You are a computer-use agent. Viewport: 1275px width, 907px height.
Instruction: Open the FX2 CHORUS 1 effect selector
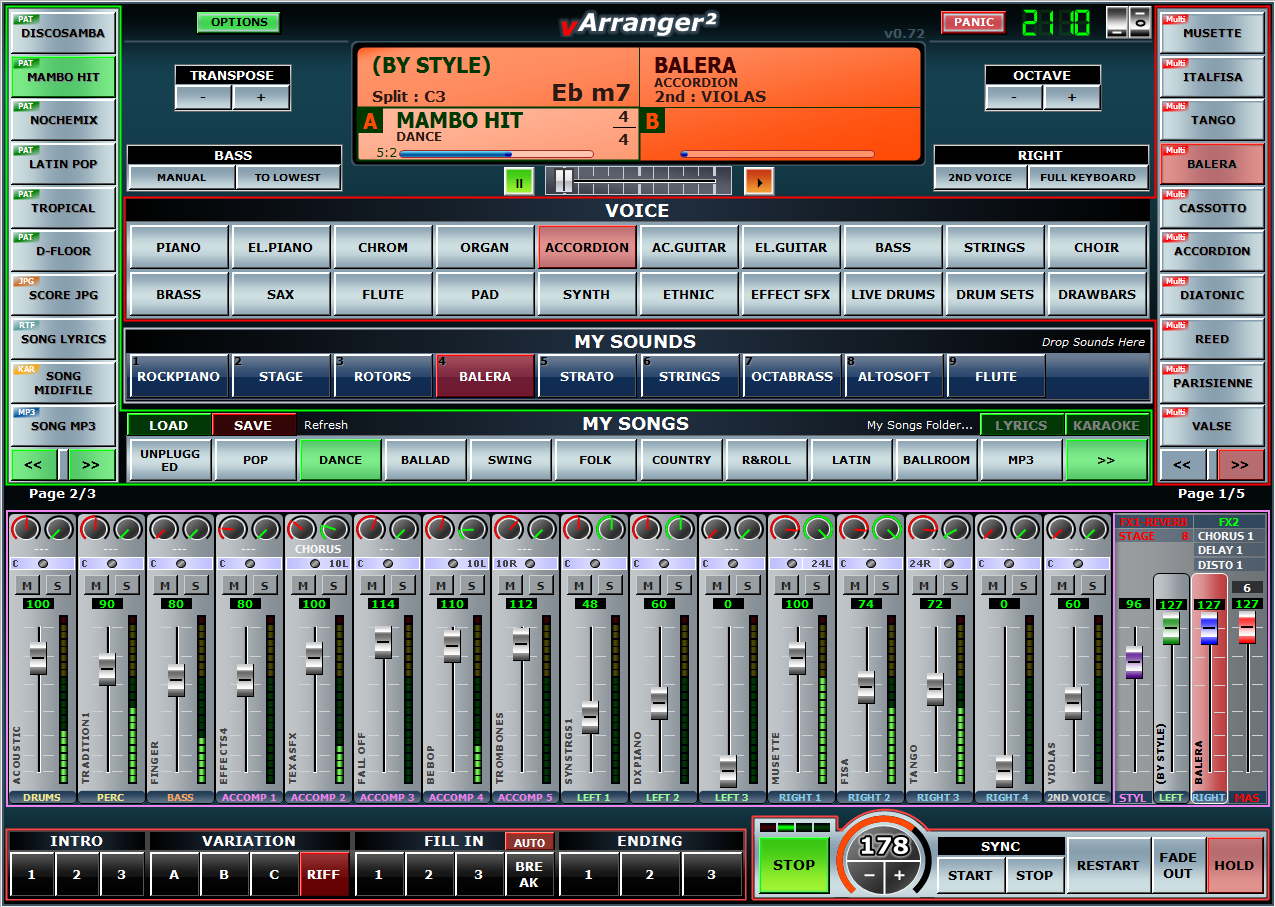coord(1226,536)
